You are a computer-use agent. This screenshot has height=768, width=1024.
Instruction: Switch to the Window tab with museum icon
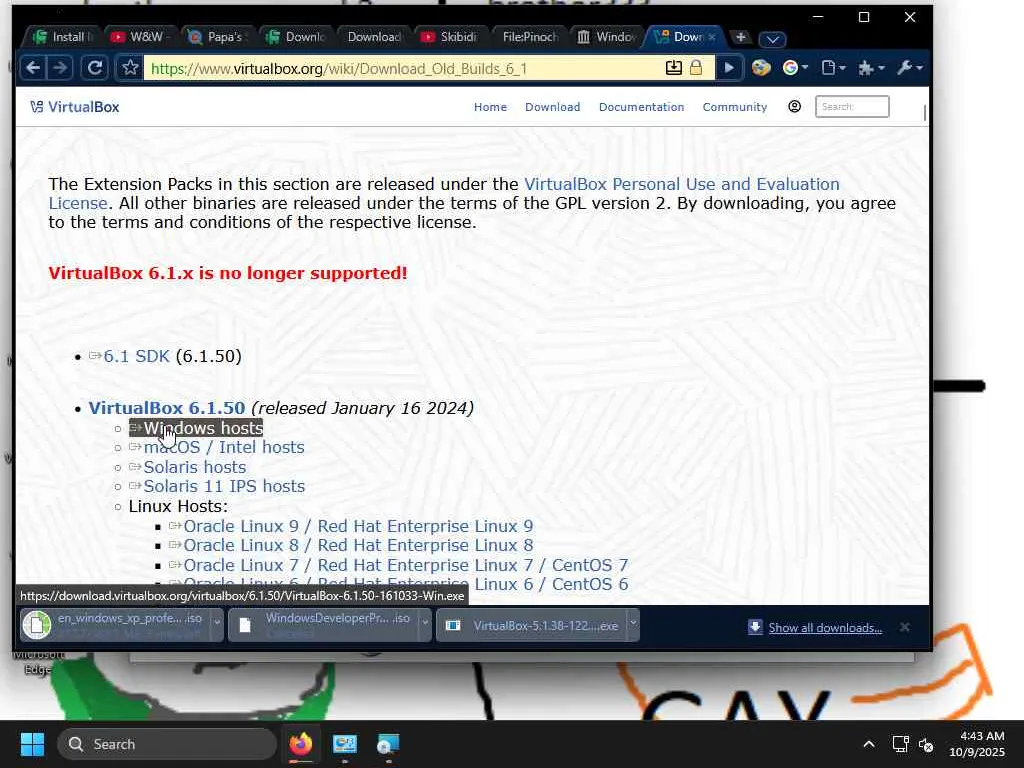606,37
